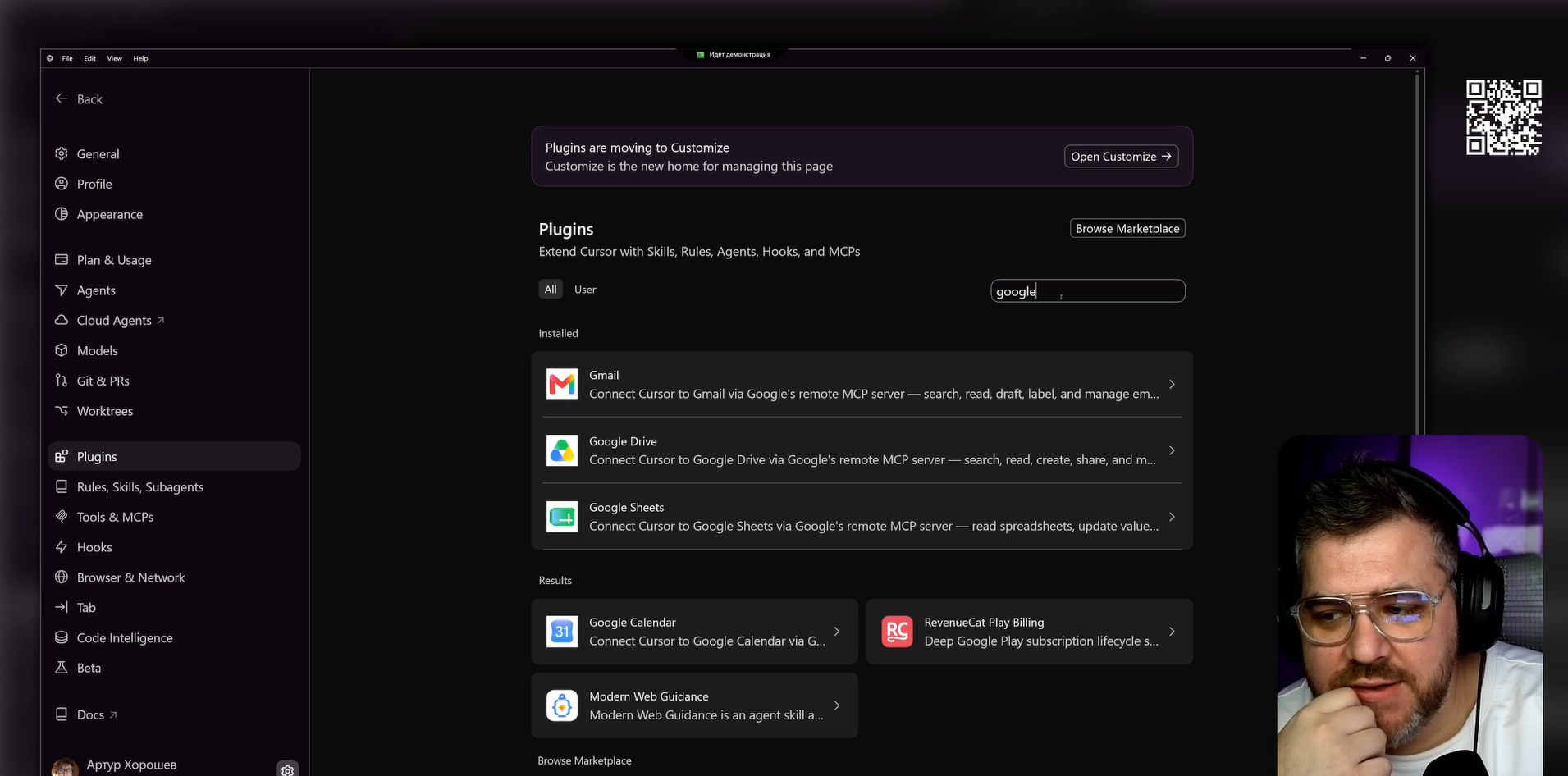This screenshot has width=1568, height=776.
Task: Click the Google Sheets plugin title text
Action: (626, 508)
